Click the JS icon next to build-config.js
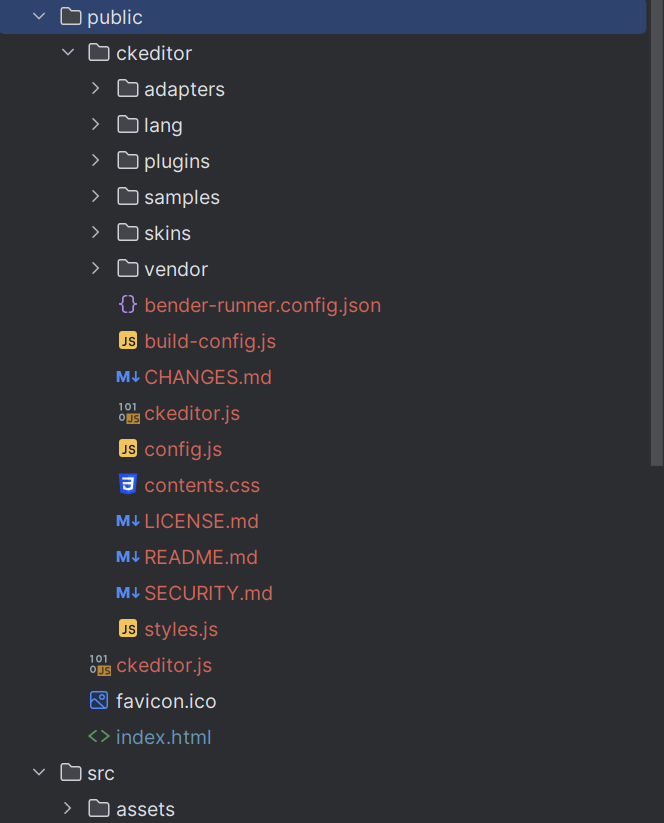Screen dimensions: 664x823 tap(127, 340)
